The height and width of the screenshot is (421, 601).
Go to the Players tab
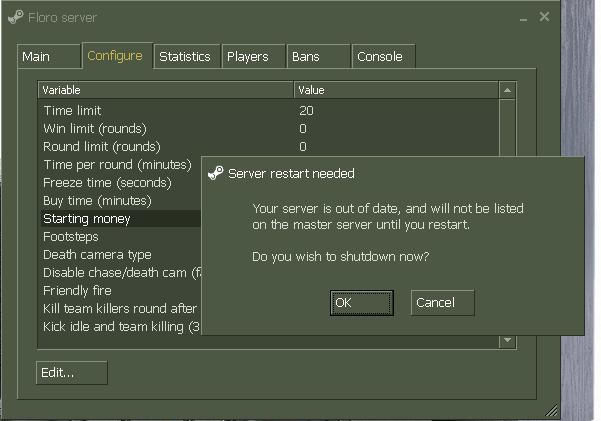(x=253, y=56)
